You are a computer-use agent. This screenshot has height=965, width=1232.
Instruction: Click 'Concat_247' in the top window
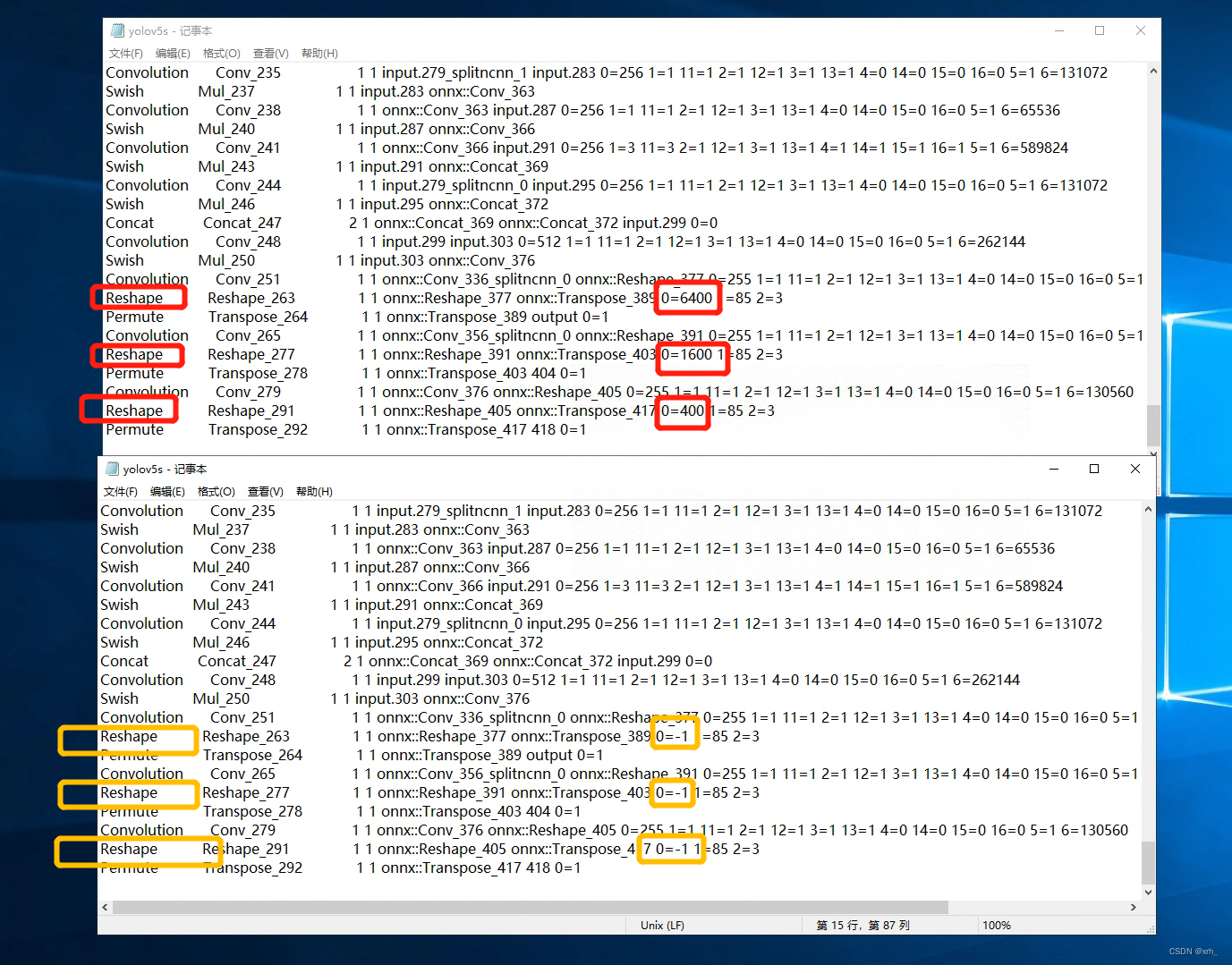pyautogui.click(x=242, y=223)
